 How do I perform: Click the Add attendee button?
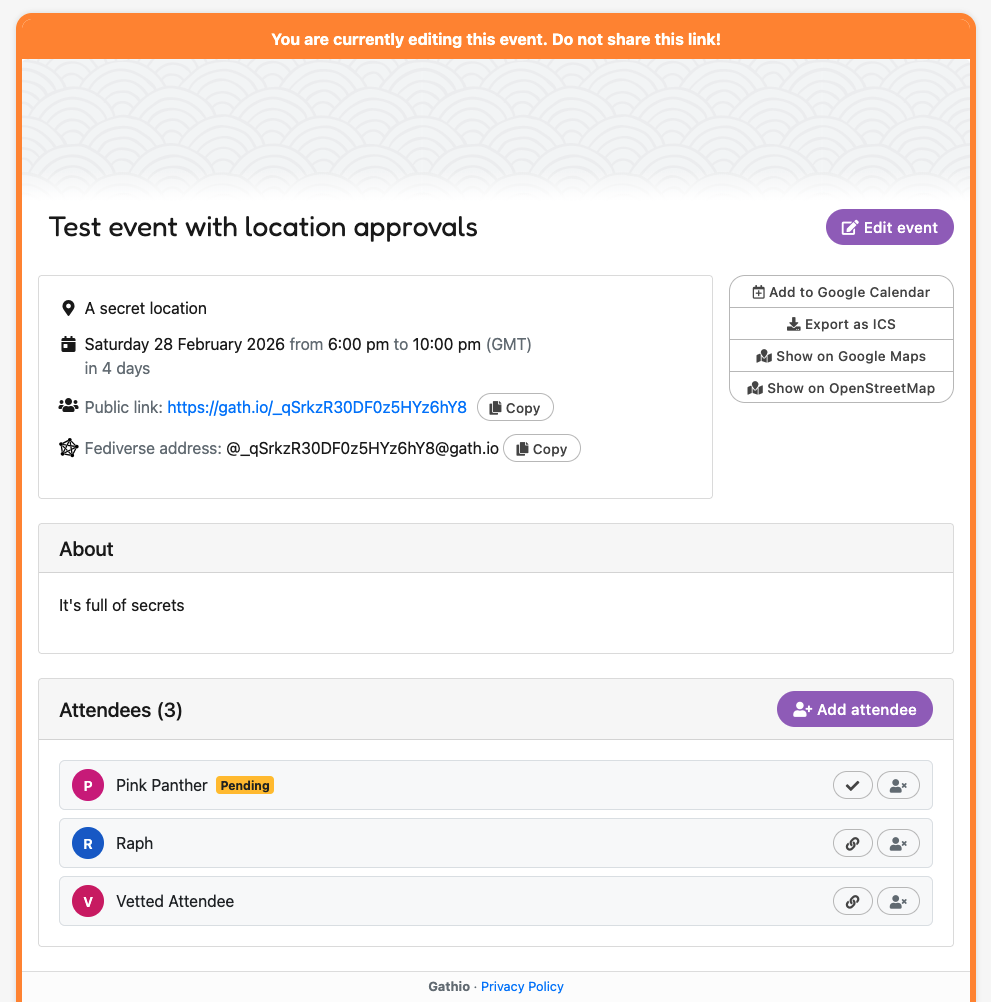pyautogui.click(x=854, y=709)
